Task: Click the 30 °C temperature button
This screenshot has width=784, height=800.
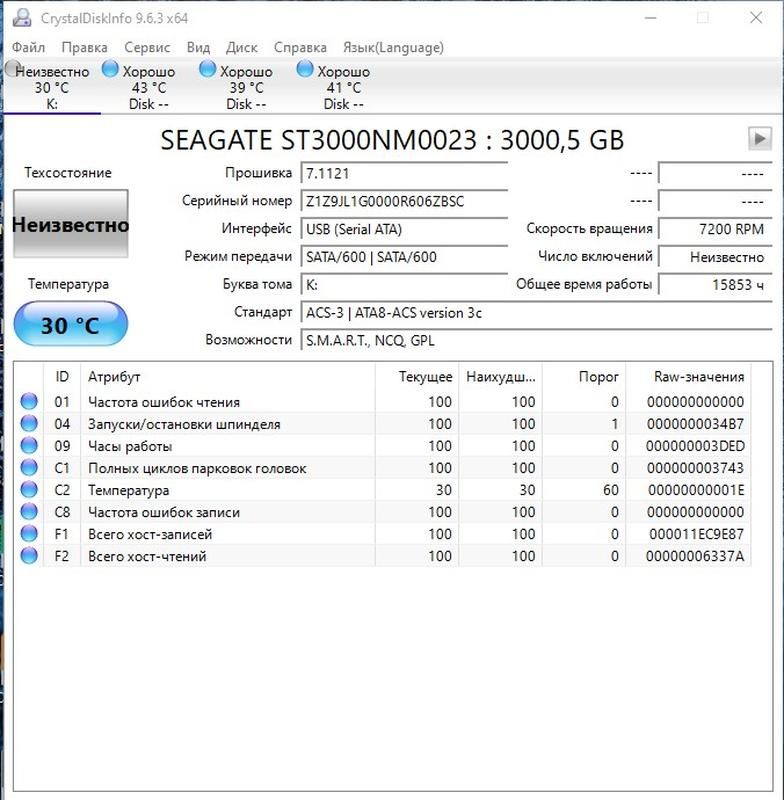Action: 70,324
